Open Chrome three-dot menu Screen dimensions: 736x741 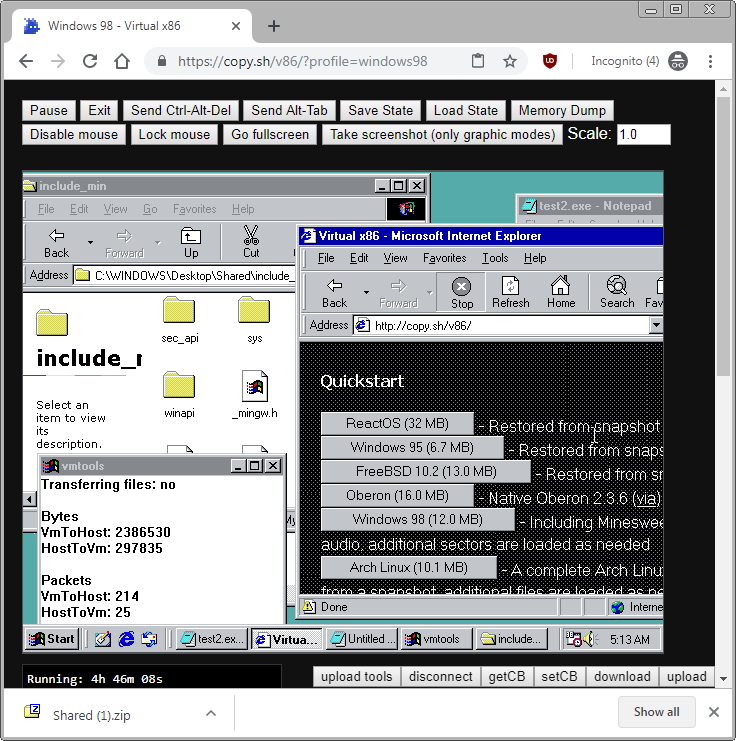pyautogui.click(x=710, y=61)
